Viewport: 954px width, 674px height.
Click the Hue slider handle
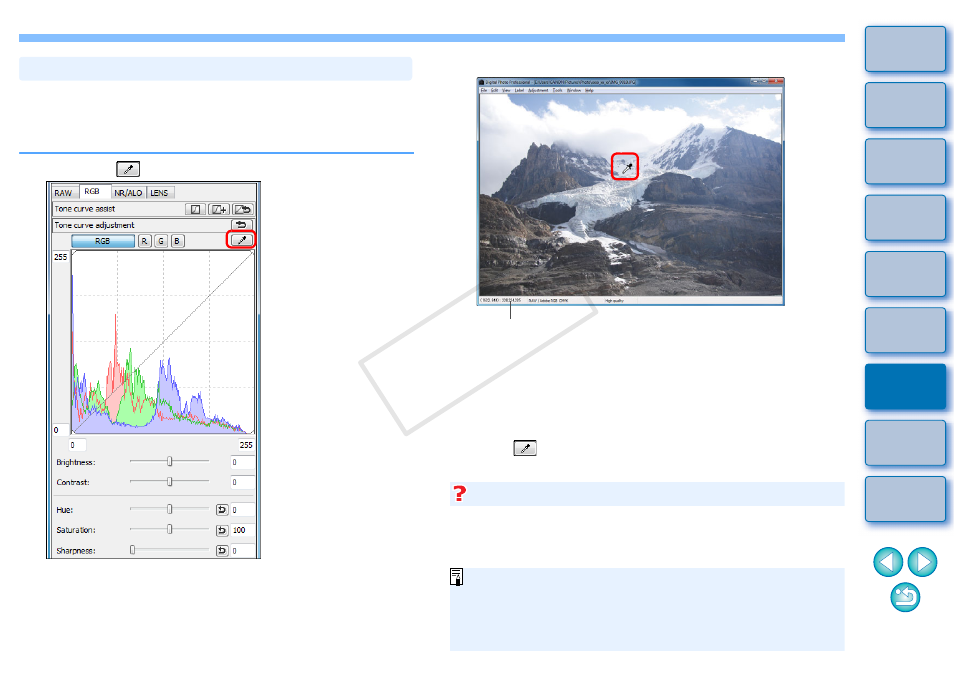click(170, 509)
